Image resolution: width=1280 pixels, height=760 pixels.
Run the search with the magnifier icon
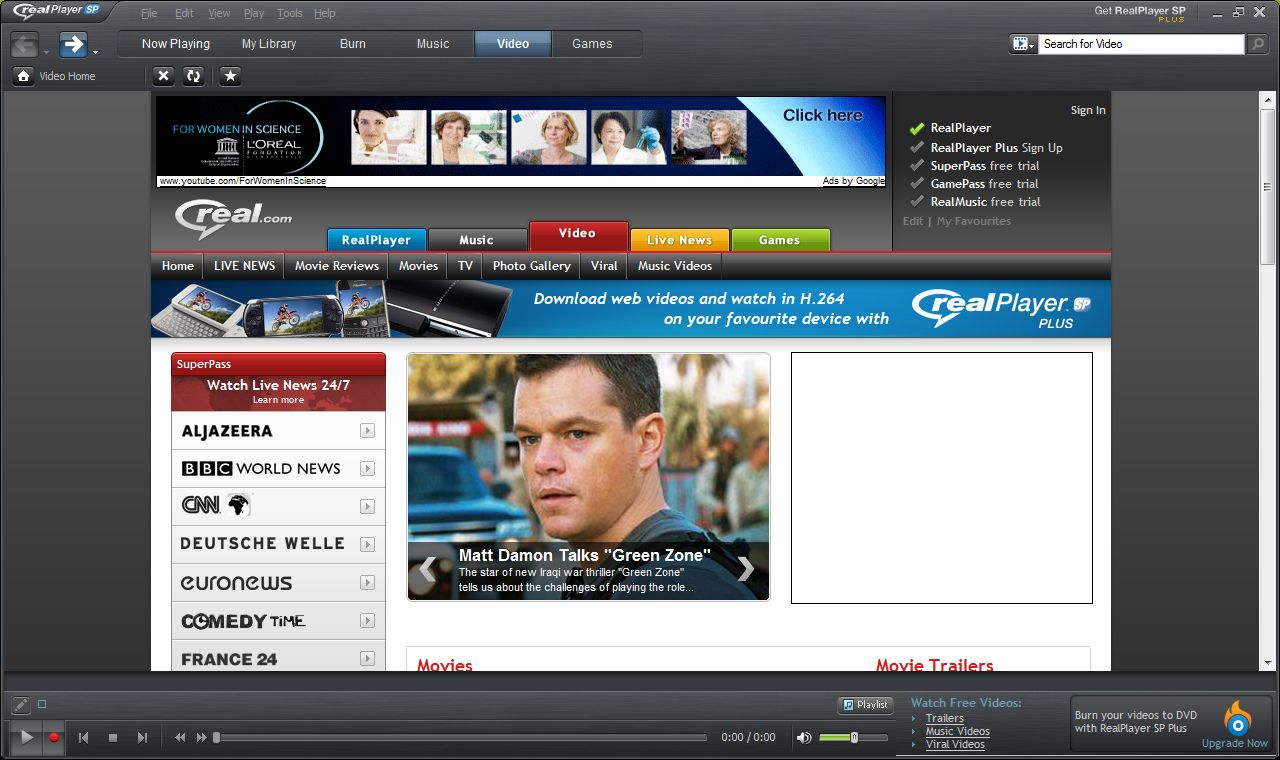[x=1258, y=44]
